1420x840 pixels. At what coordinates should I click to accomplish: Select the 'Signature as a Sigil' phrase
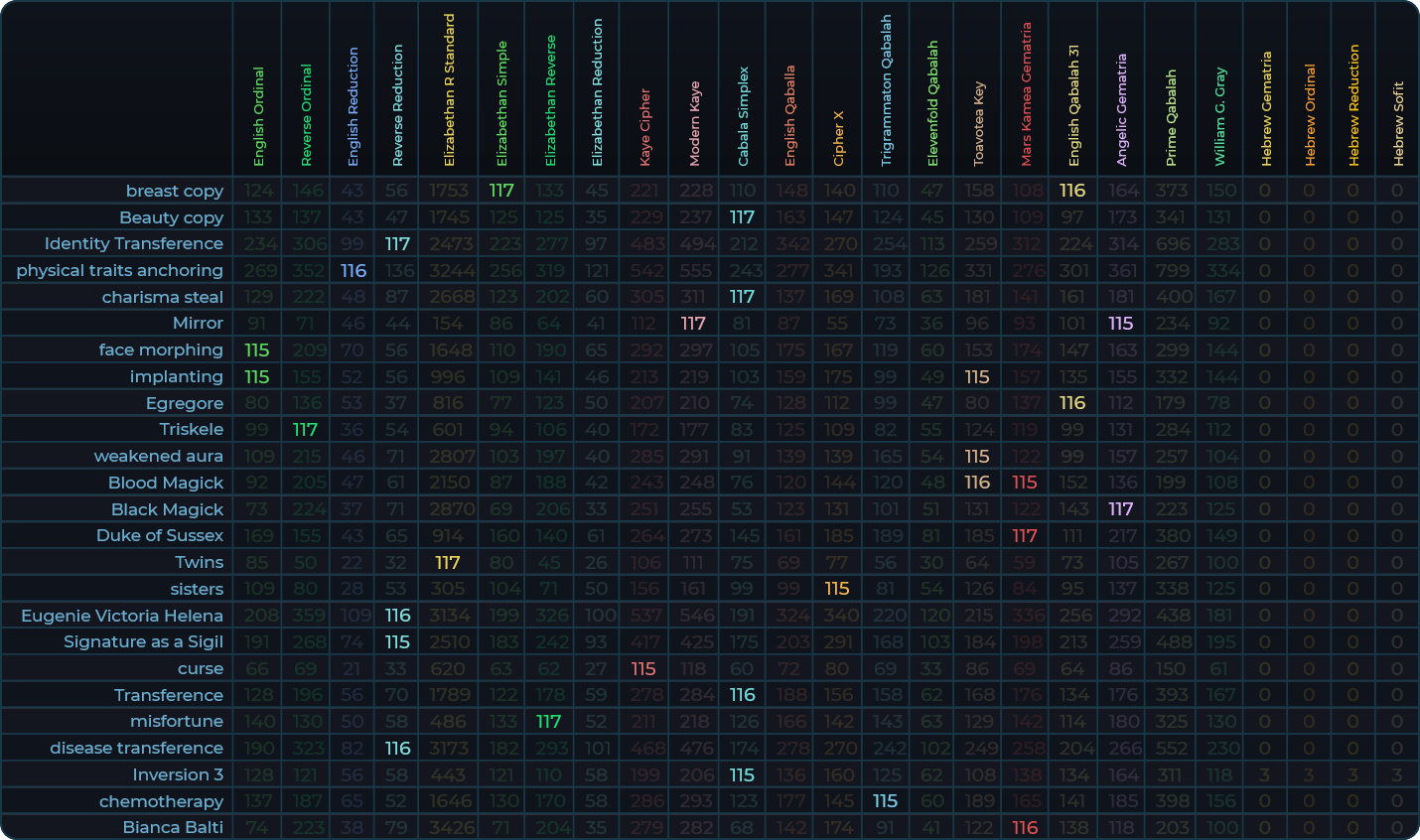143,641
